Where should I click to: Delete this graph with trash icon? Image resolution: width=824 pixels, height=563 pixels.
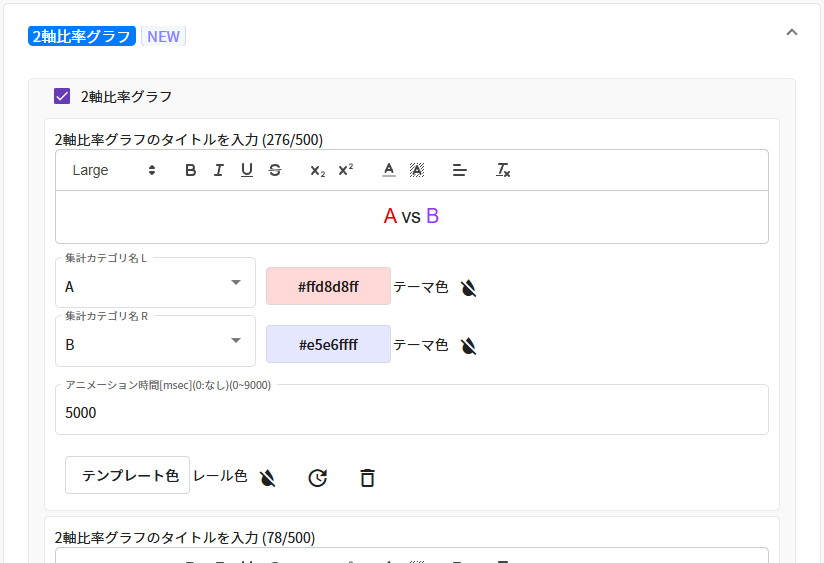click(367, 478)
